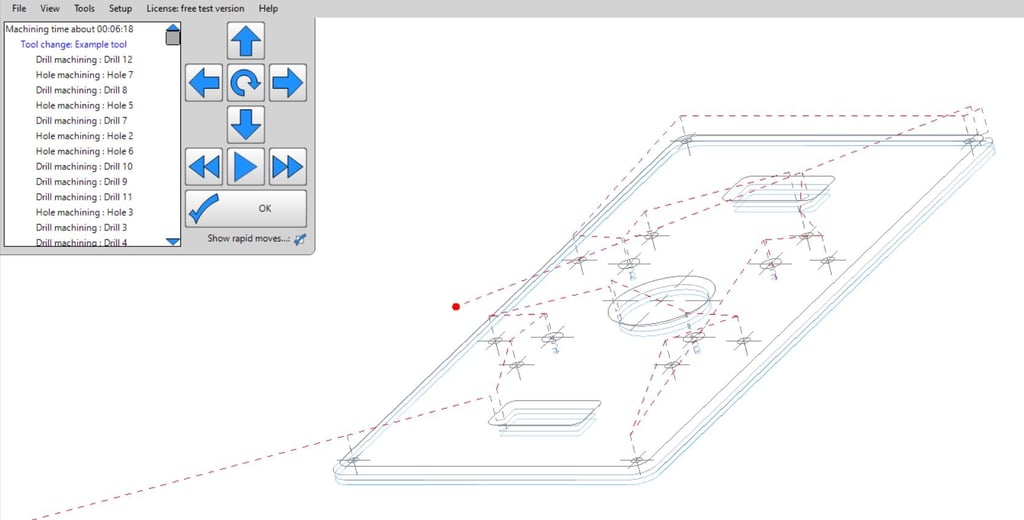Click scroll-down arrow of operations list

coord(172,242)
